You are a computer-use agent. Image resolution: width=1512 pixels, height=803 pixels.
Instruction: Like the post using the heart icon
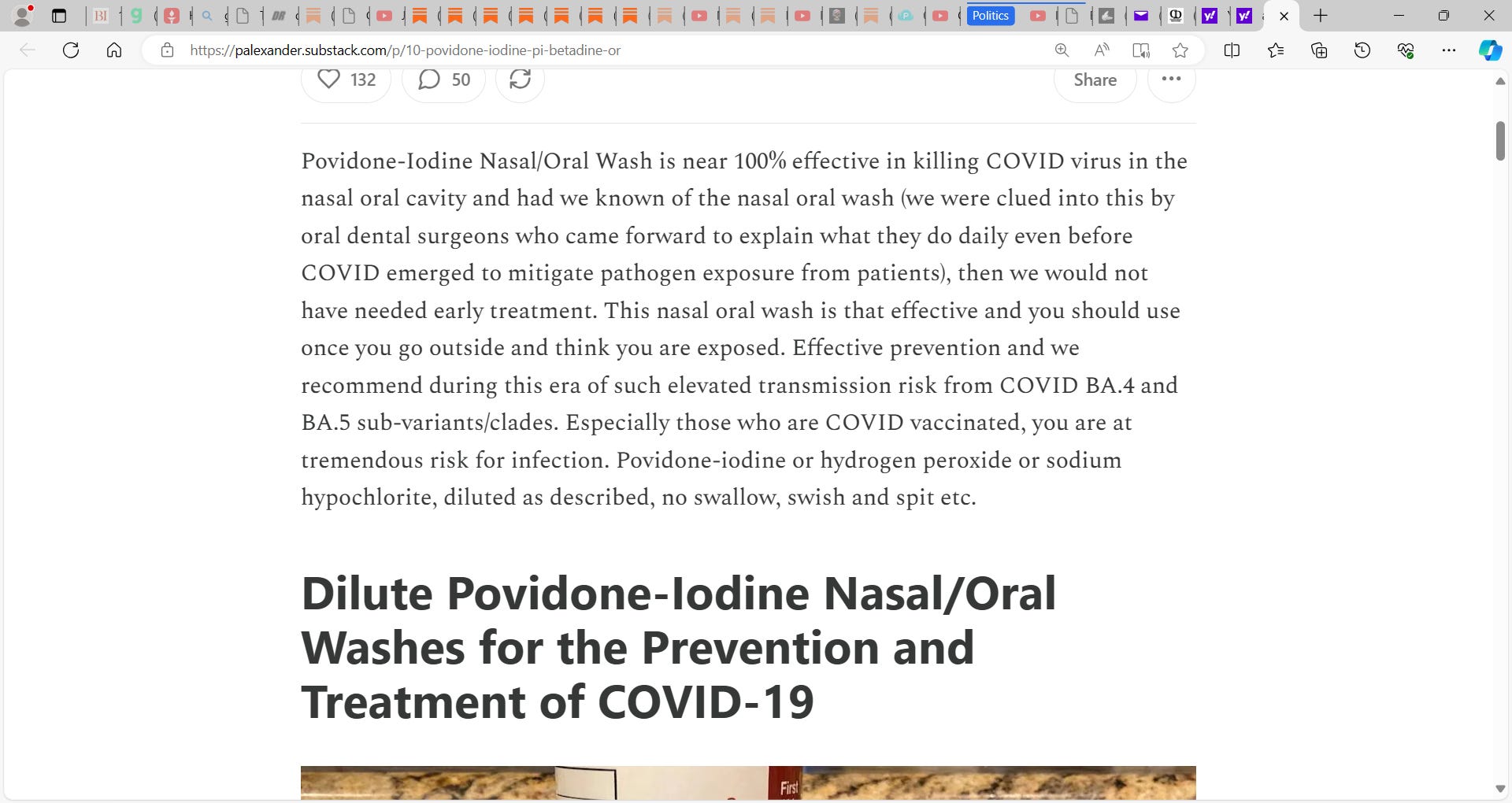pyautogui.click(x=329, y=79)
